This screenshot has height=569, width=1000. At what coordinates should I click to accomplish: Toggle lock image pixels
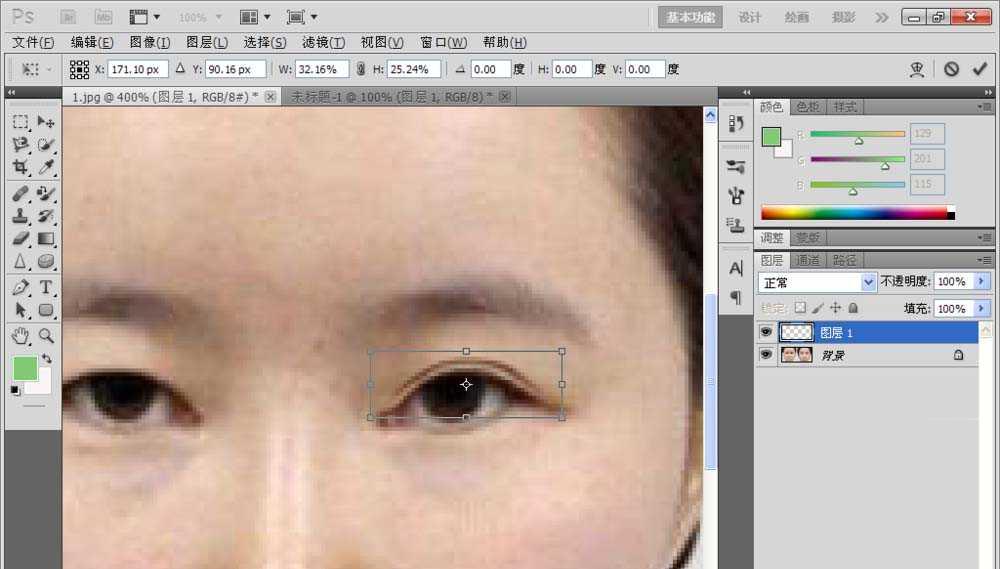pyautogui.click(x=818, y=308)
